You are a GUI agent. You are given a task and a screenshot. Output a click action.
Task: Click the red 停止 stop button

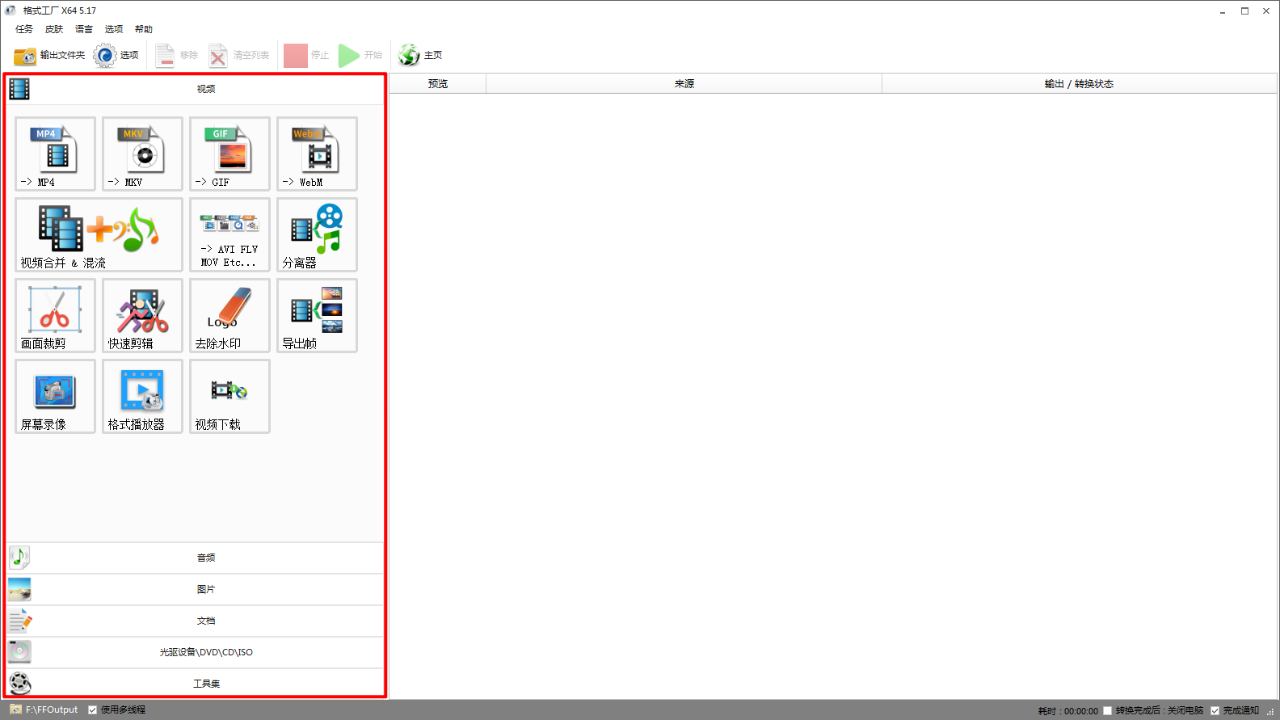point(306,56)
